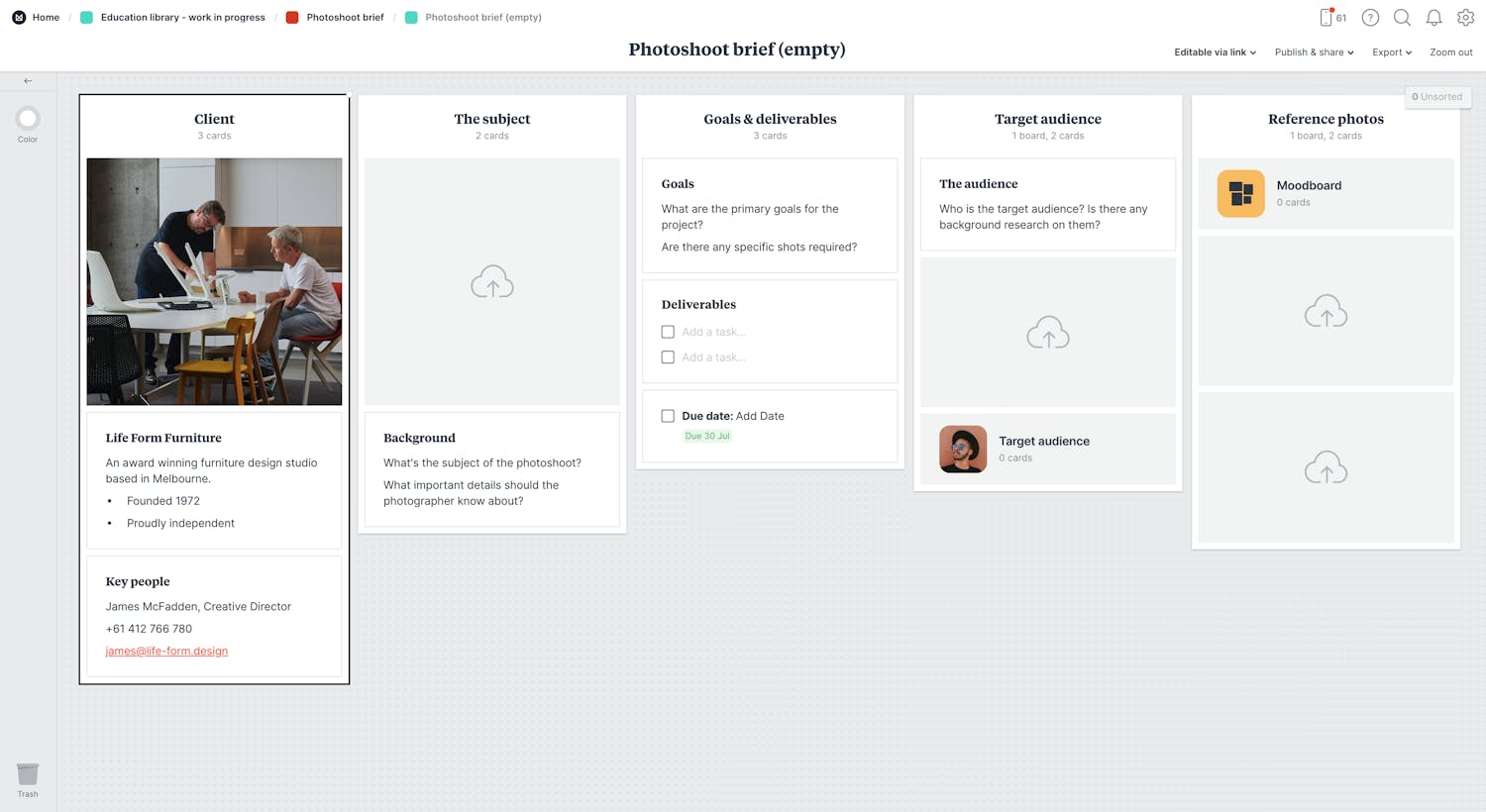The width and height of the screenshot is (1486, 812).
Task: Click upload cloud icon in Target audience column
Action: [x=1048, y=333]
